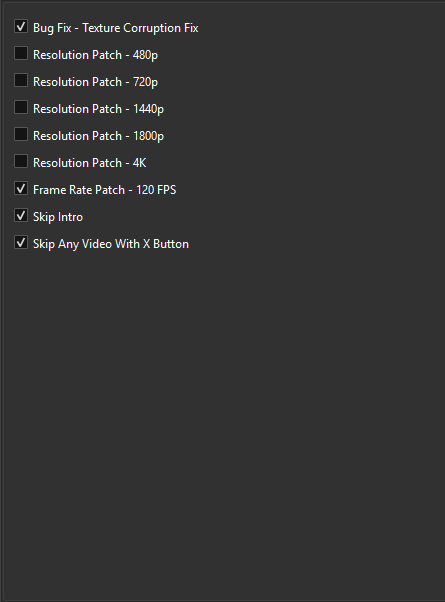
Task: Select the Skip Intro label text
Action: click(58, 217)
